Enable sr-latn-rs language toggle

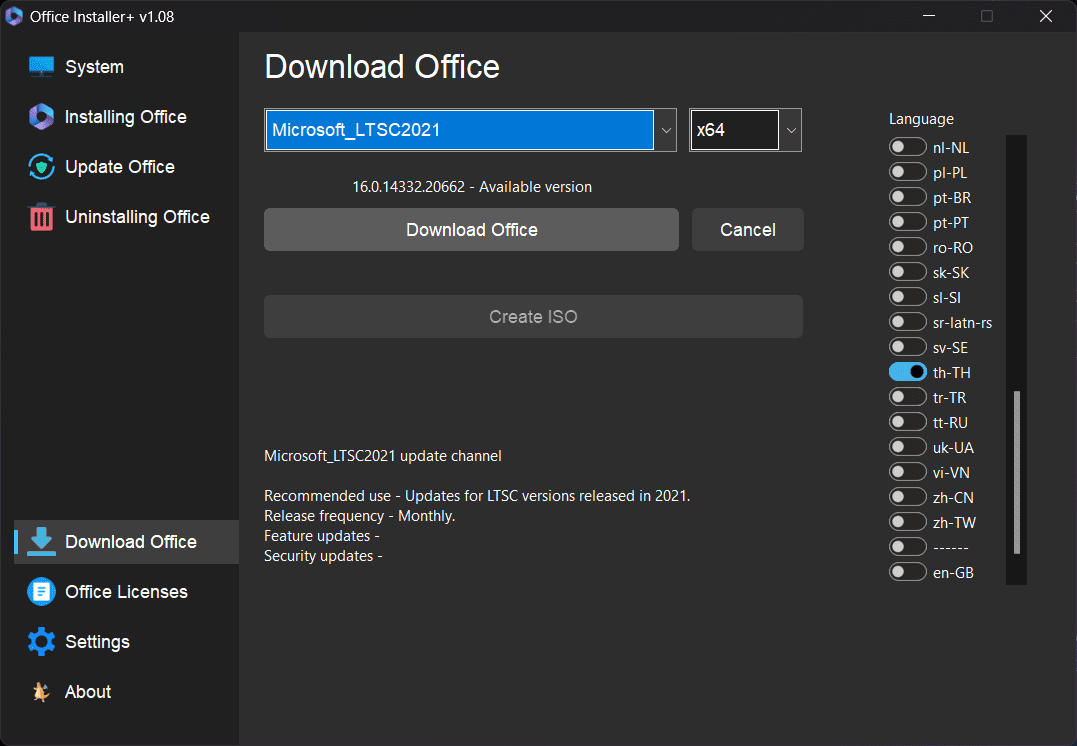907,321
